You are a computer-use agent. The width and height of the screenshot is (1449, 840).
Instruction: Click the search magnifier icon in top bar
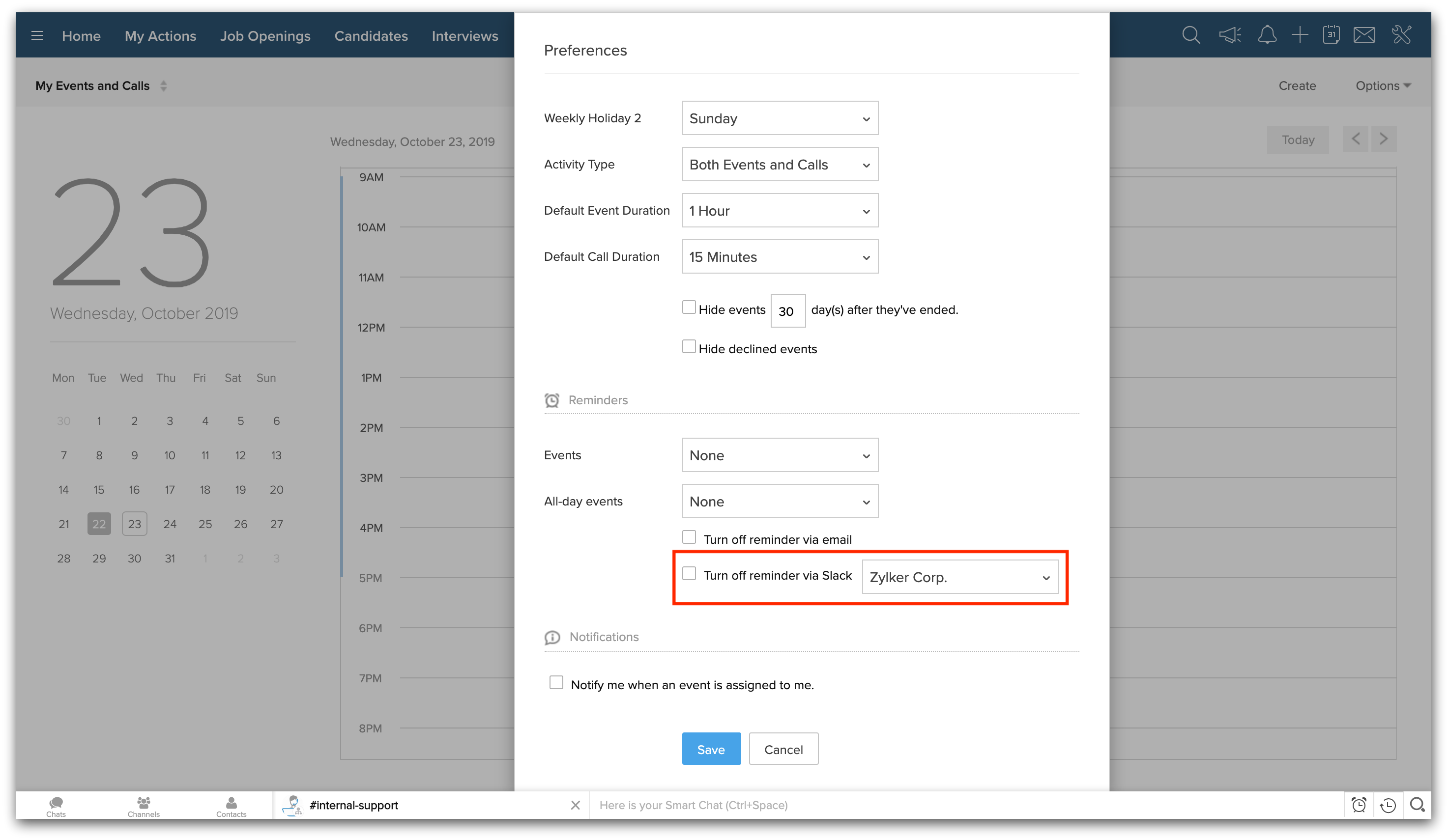click(x=1190, y=35)
